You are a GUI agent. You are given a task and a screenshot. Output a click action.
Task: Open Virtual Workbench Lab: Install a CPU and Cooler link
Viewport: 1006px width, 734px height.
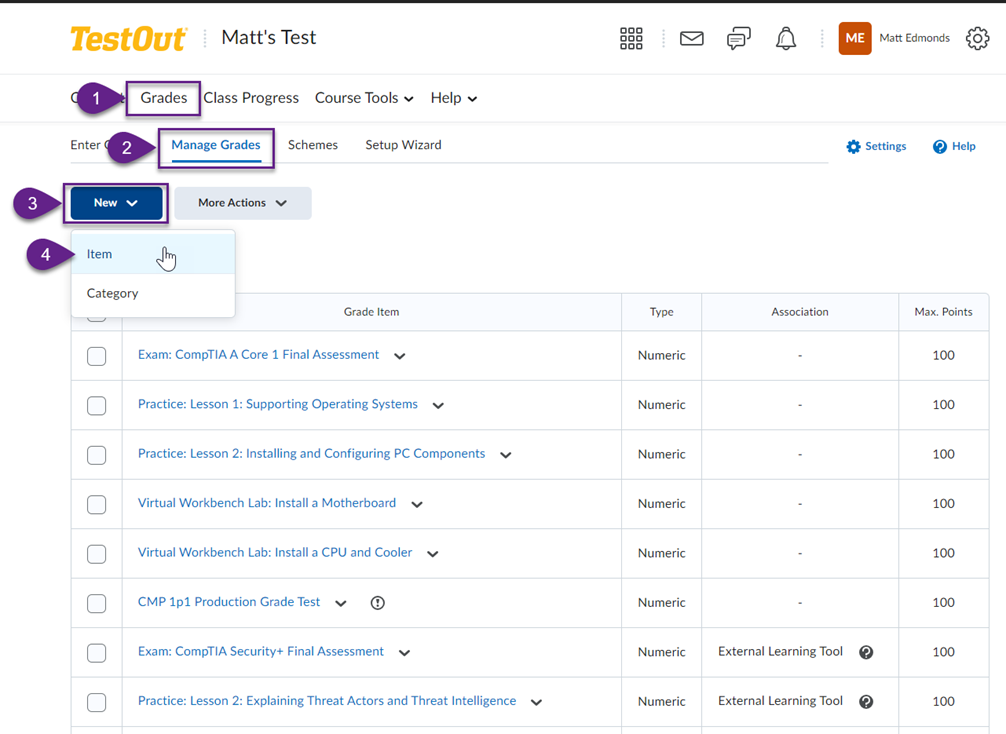(x=275, y=552)
